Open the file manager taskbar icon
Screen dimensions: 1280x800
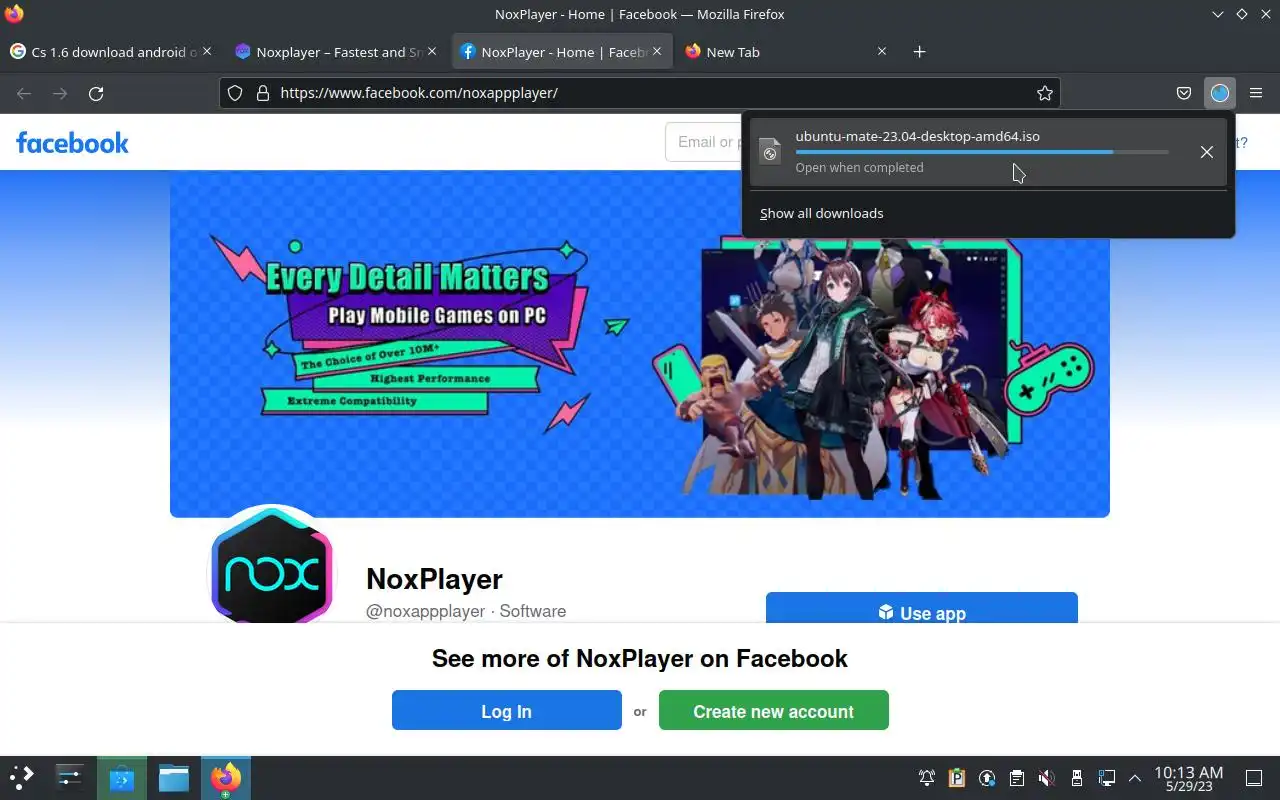click(x=174, y=777)
